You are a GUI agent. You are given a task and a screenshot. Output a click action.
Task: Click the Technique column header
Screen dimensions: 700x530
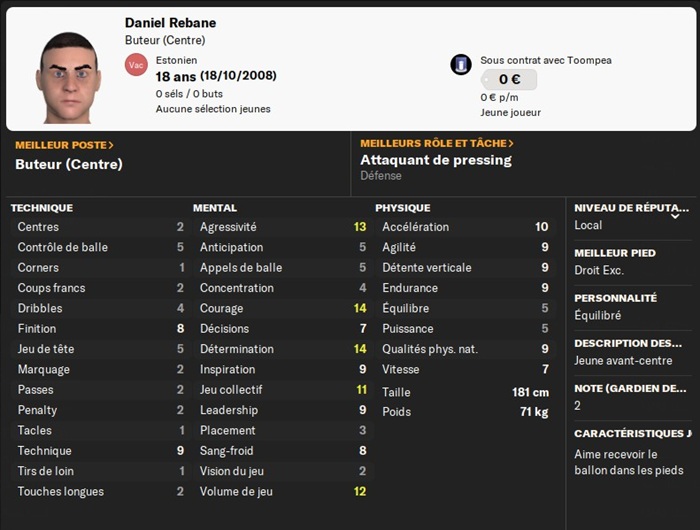pos(42,208)
